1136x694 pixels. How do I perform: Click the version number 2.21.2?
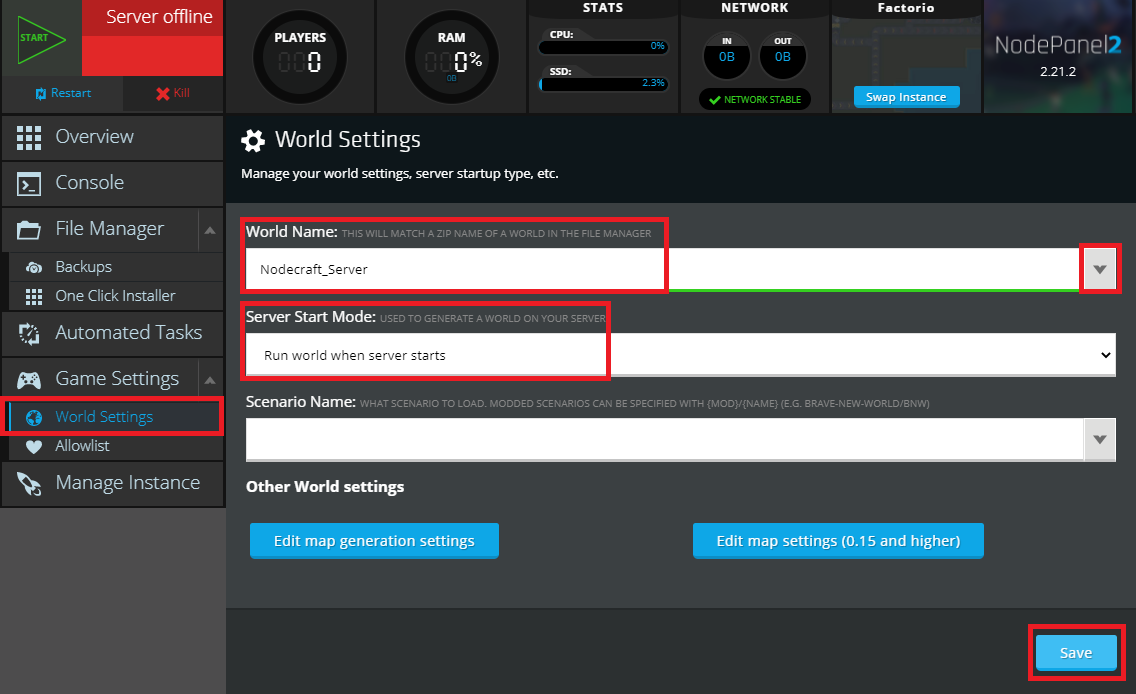(1058, 72)
